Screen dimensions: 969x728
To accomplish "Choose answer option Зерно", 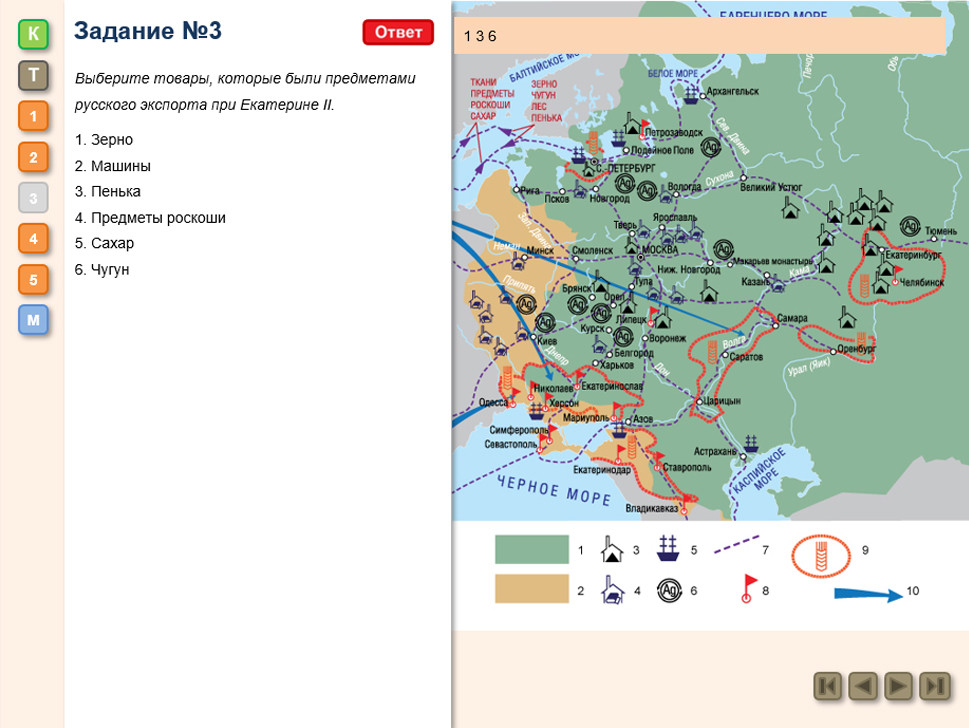I will point(111,140).
